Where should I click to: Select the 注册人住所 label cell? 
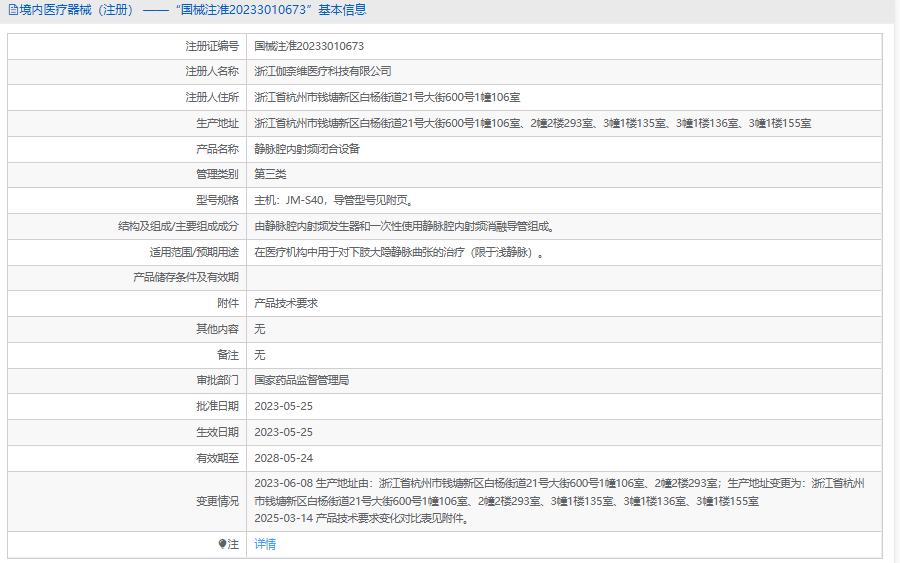[x=212, y=97]
